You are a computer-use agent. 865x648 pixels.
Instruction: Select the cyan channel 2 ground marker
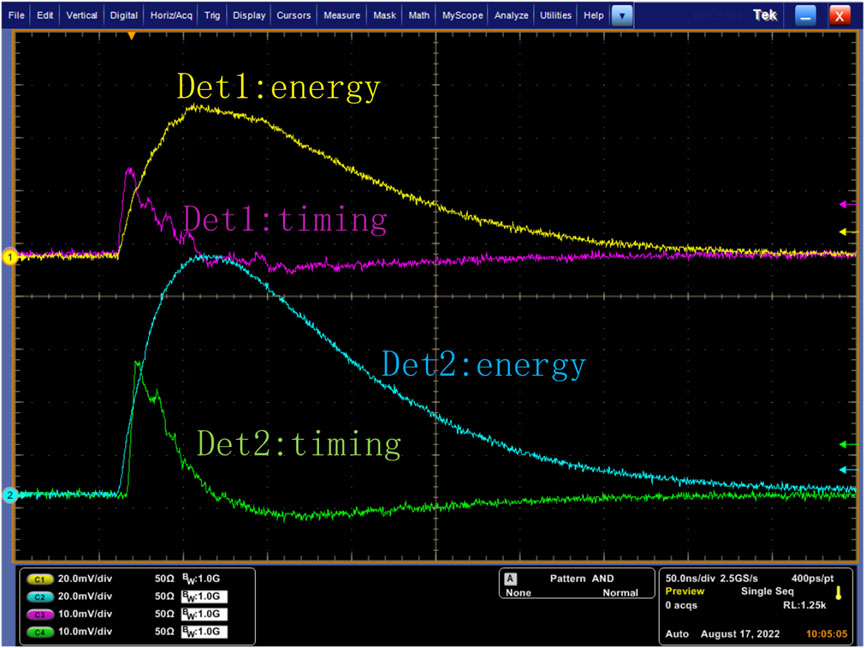coord(9,495)
